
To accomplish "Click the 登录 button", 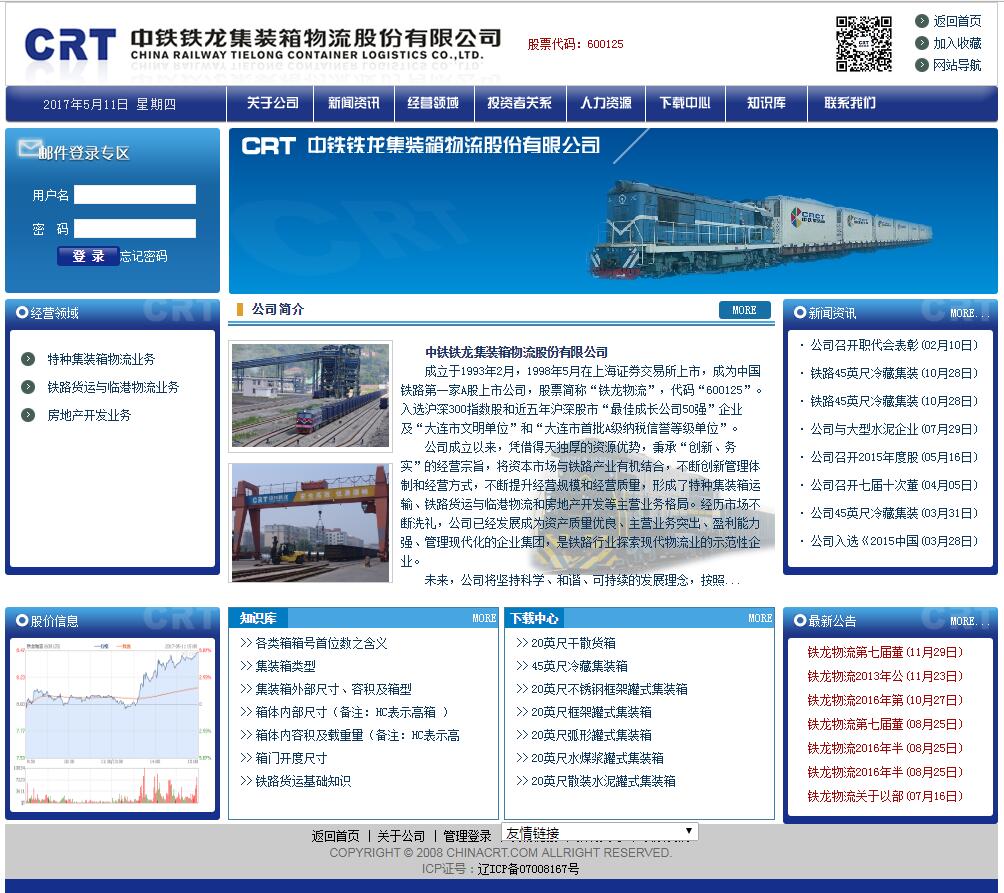I will point(88,256).
